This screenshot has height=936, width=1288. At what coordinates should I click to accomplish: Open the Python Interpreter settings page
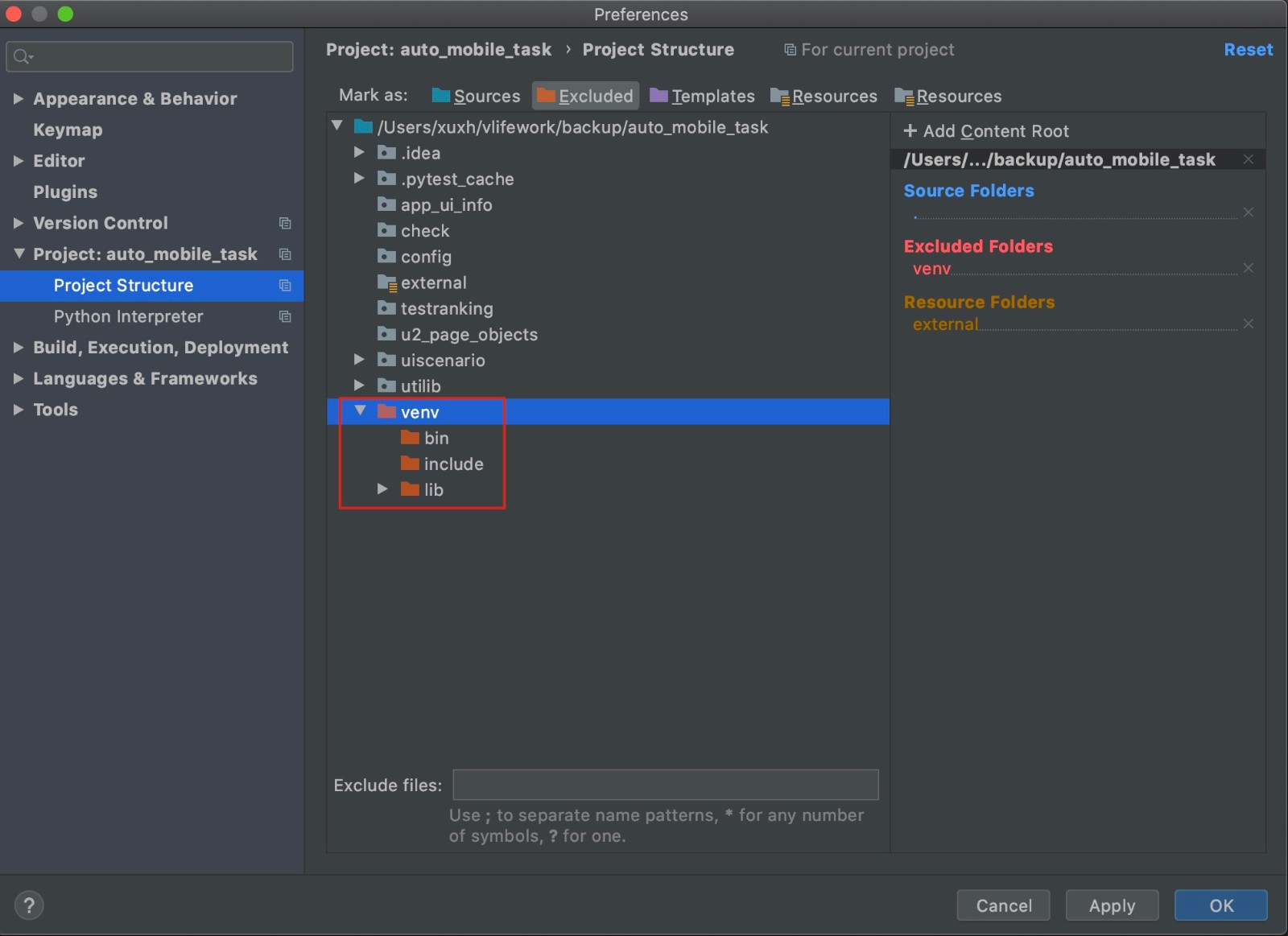(128, 316)
